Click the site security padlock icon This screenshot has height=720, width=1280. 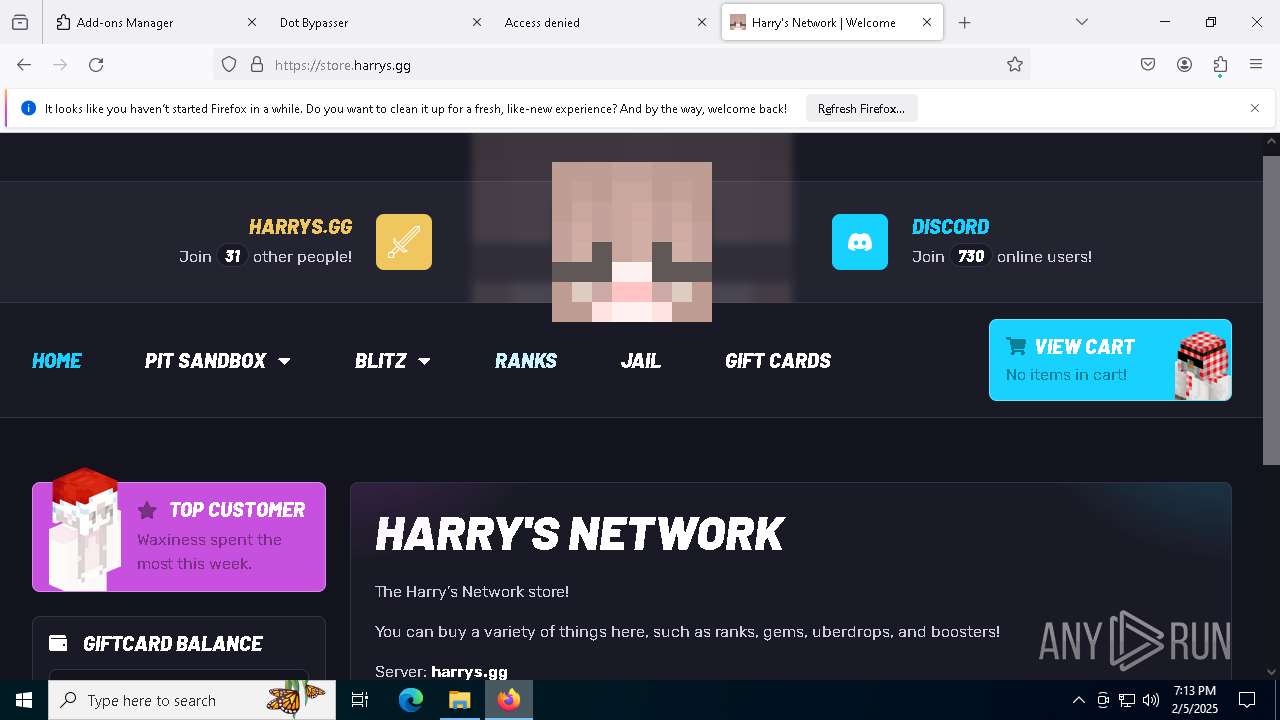257,65
